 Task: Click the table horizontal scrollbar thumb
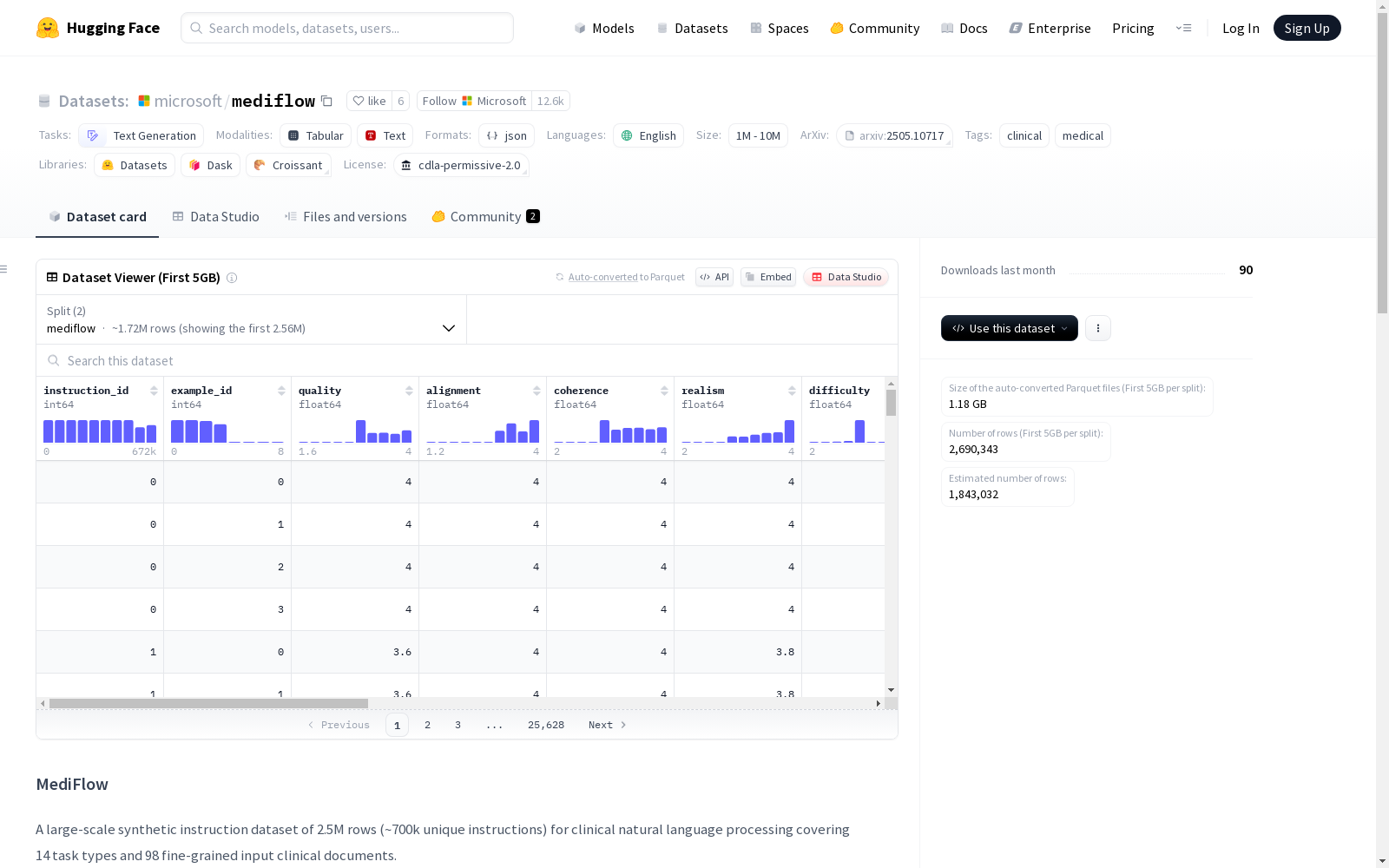[208, 703]
